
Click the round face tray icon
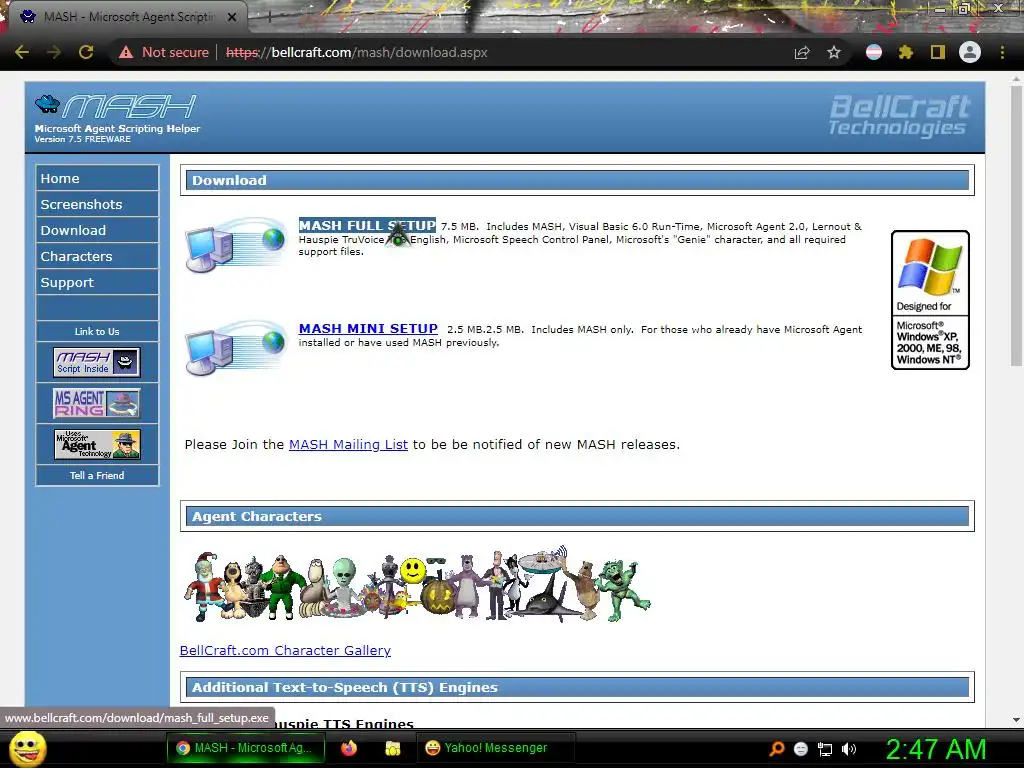point(801,749)
